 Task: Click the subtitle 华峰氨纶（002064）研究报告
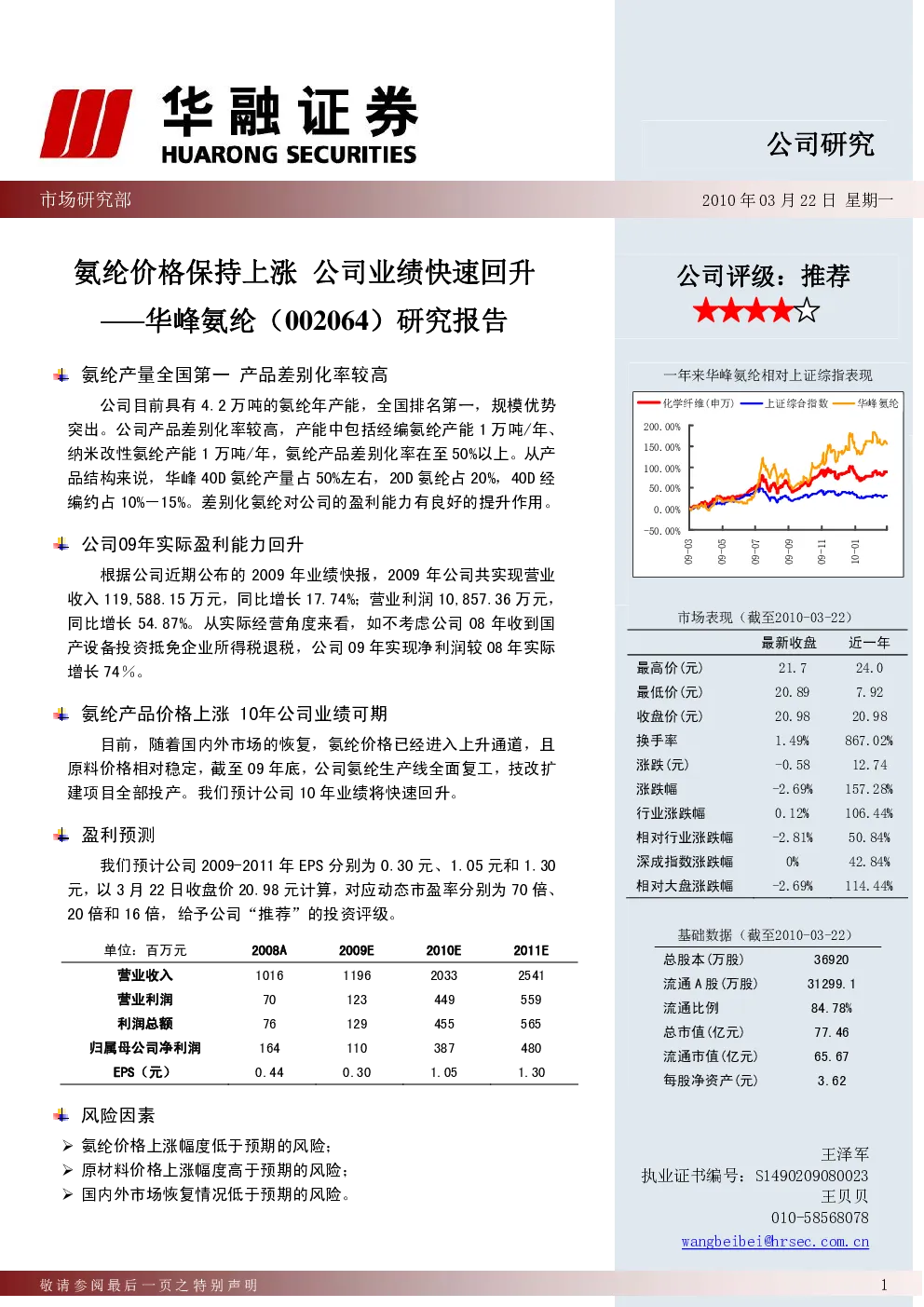click(327, 320)
